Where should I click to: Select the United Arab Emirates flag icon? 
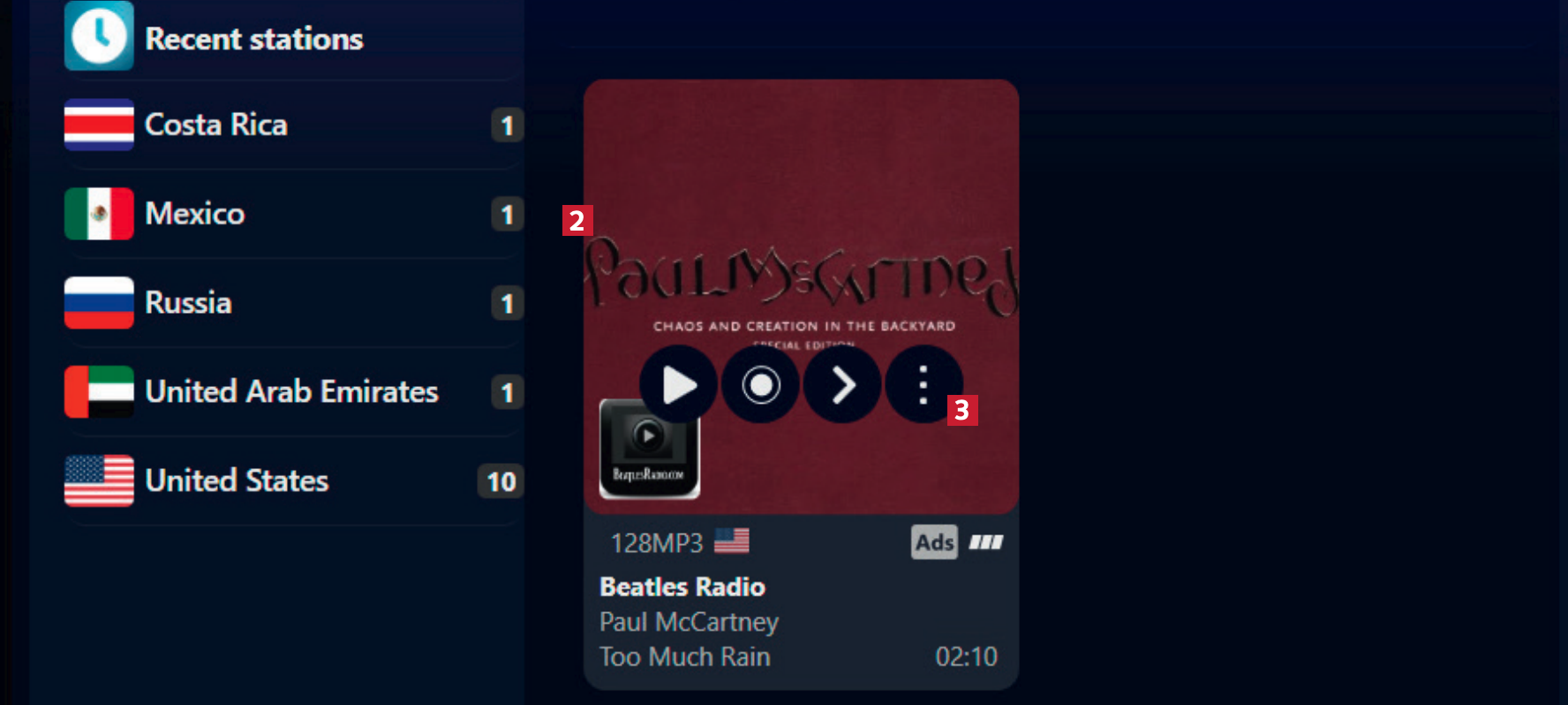point(99,391)
